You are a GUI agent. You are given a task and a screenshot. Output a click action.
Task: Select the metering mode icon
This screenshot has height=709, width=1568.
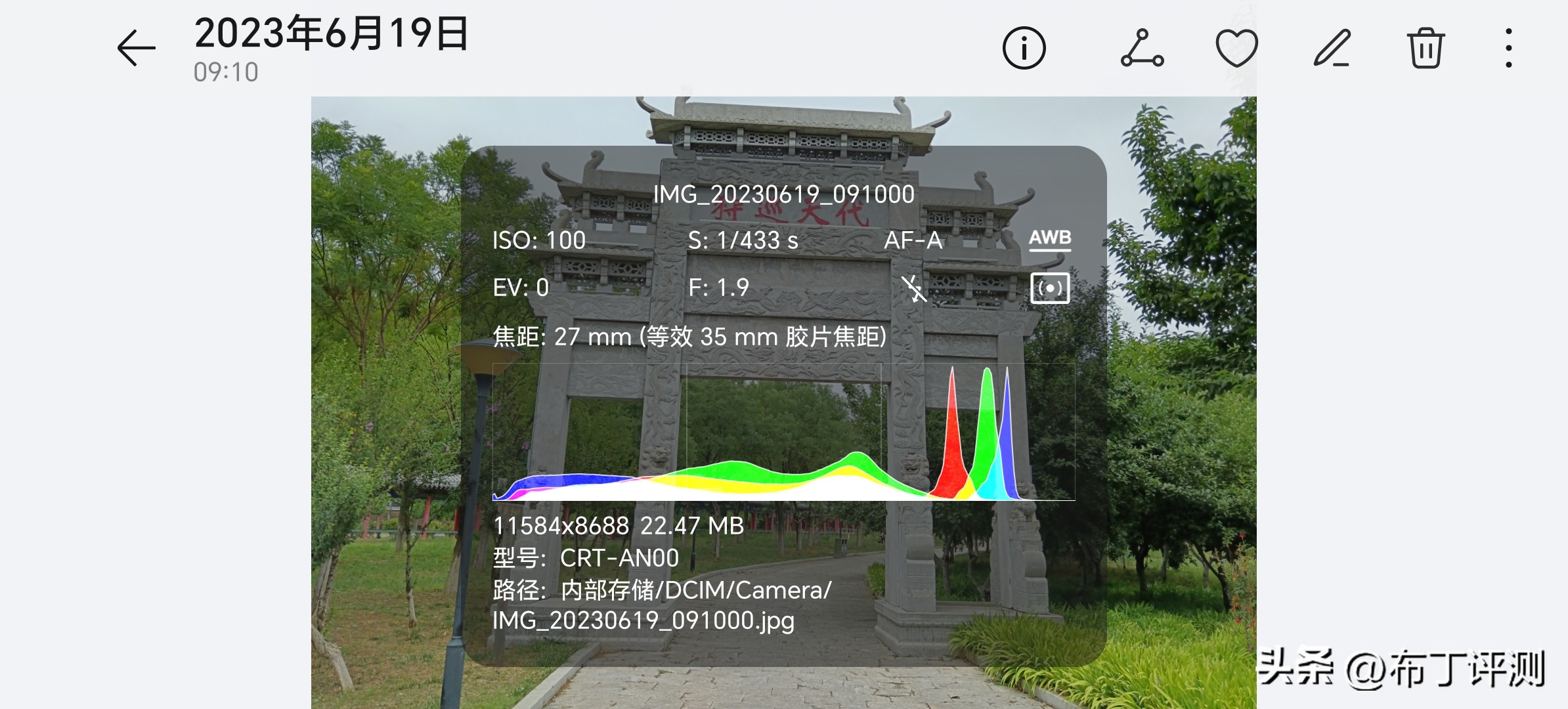[x=1049, y=288]
